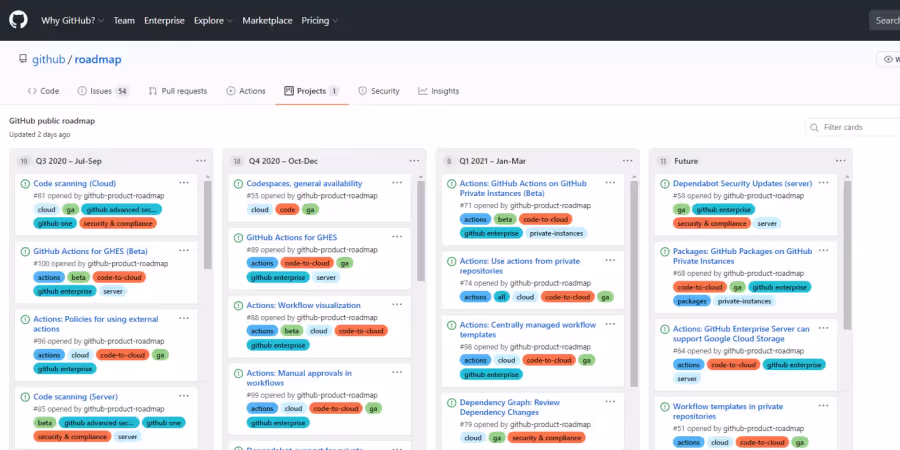Screen dimensions: 900x450
Task: Open Workflow templates in private repositories issue
Action: (x=728, y=411)
